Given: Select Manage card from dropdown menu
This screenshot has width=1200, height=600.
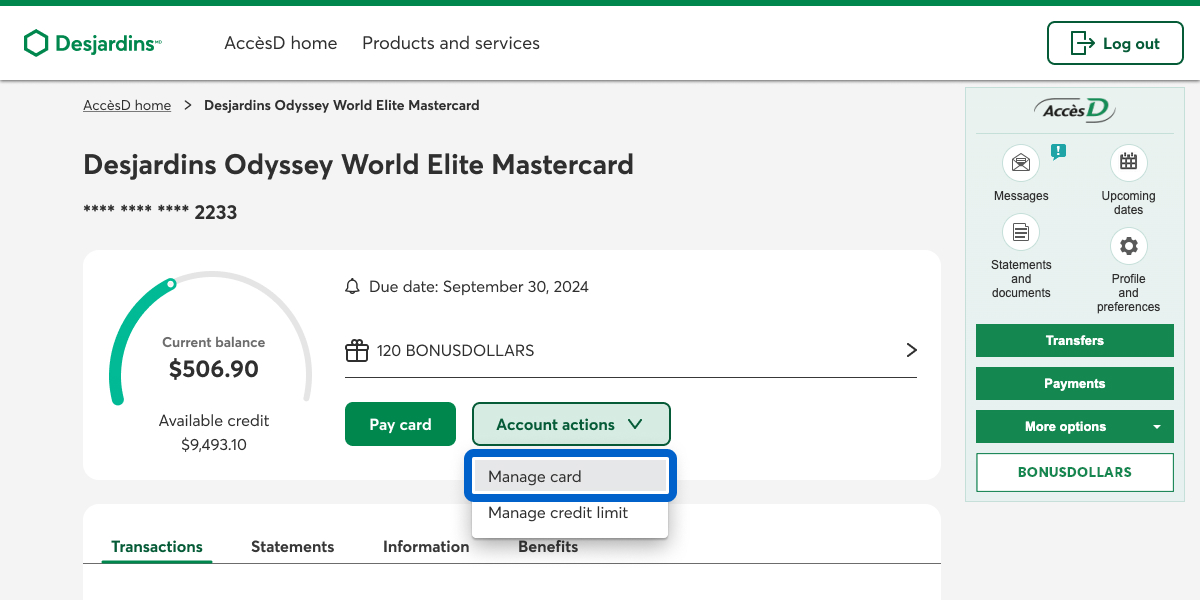Looking at the screenshot, I should click(570, 476).
